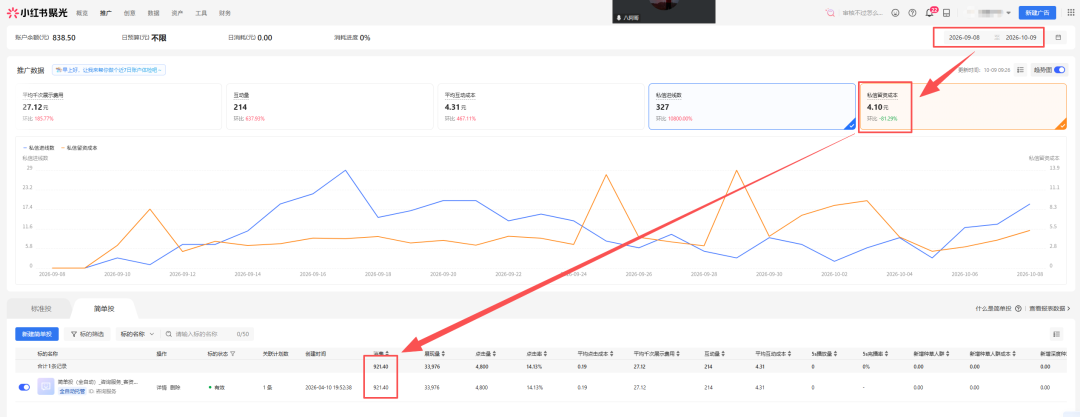
Task: Switch to the 标准投 tab
Action: [41, 308]
